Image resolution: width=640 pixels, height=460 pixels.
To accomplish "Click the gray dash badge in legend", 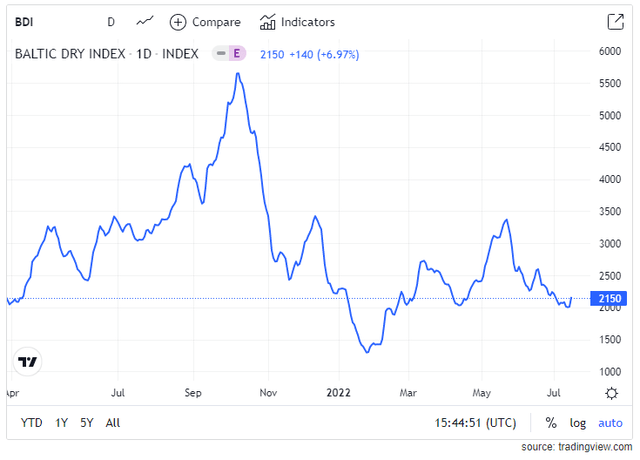I will [220, 54].
